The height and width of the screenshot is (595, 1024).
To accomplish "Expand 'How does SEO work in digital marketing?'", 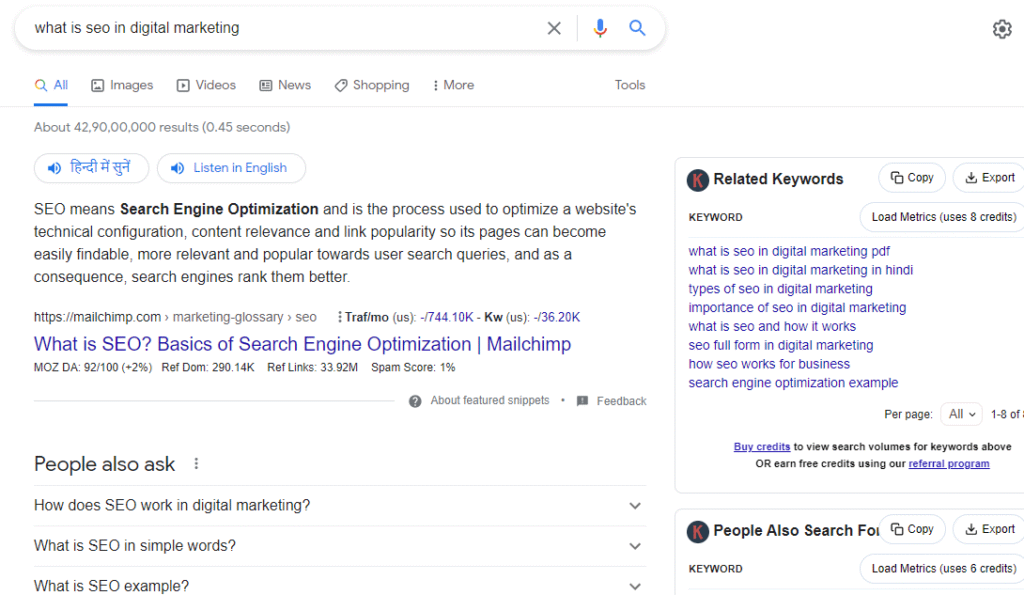I will (634, 506).
